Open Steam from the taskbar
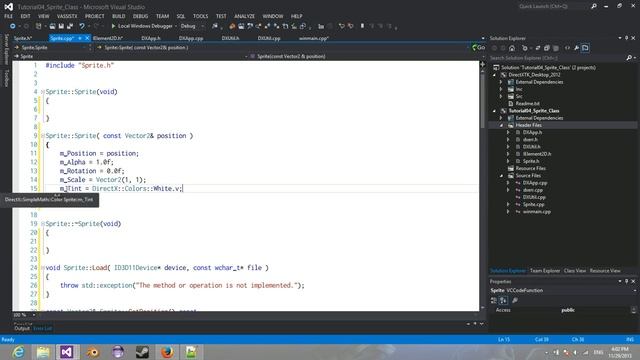The height and width of the screenshot is (360, 640). point(142,352)
